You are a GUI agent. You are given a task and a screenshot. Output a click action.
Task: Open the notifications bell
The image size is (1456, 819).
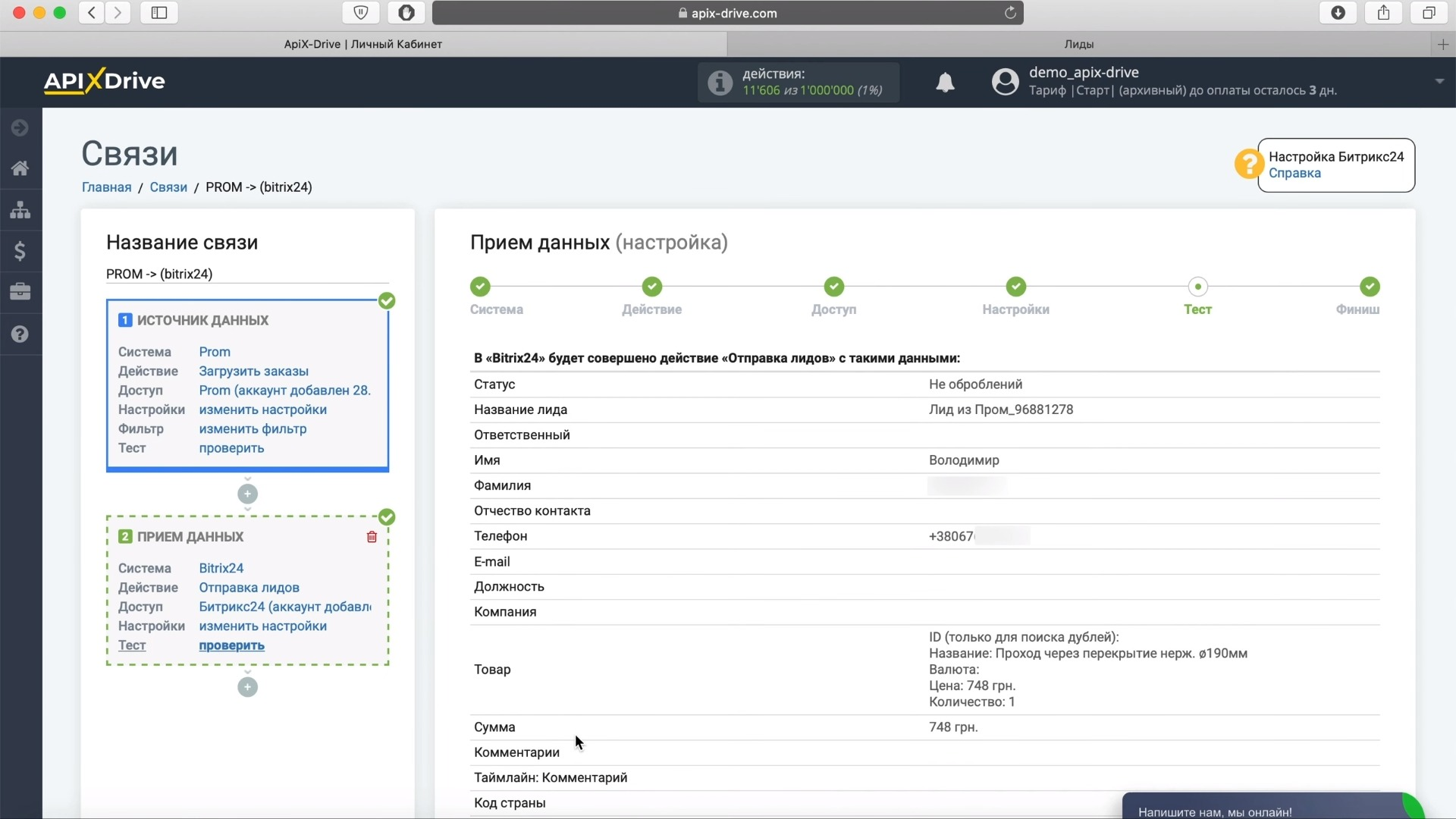point(945,82)
